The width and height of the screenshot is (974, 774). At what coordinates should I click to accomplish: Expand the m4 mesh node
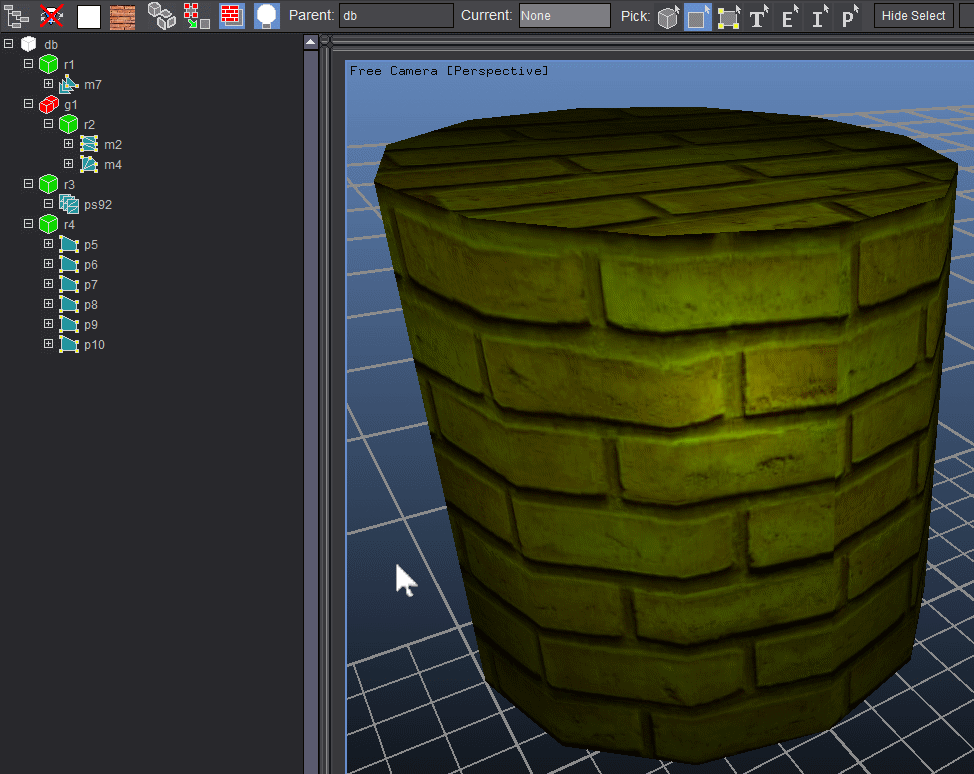click(x=68, y=163)
